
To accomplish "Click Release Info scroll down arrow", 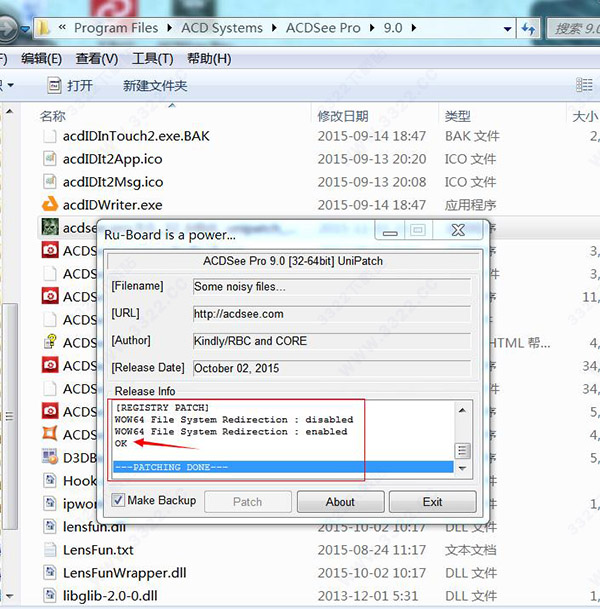I will tap(462, 468).
